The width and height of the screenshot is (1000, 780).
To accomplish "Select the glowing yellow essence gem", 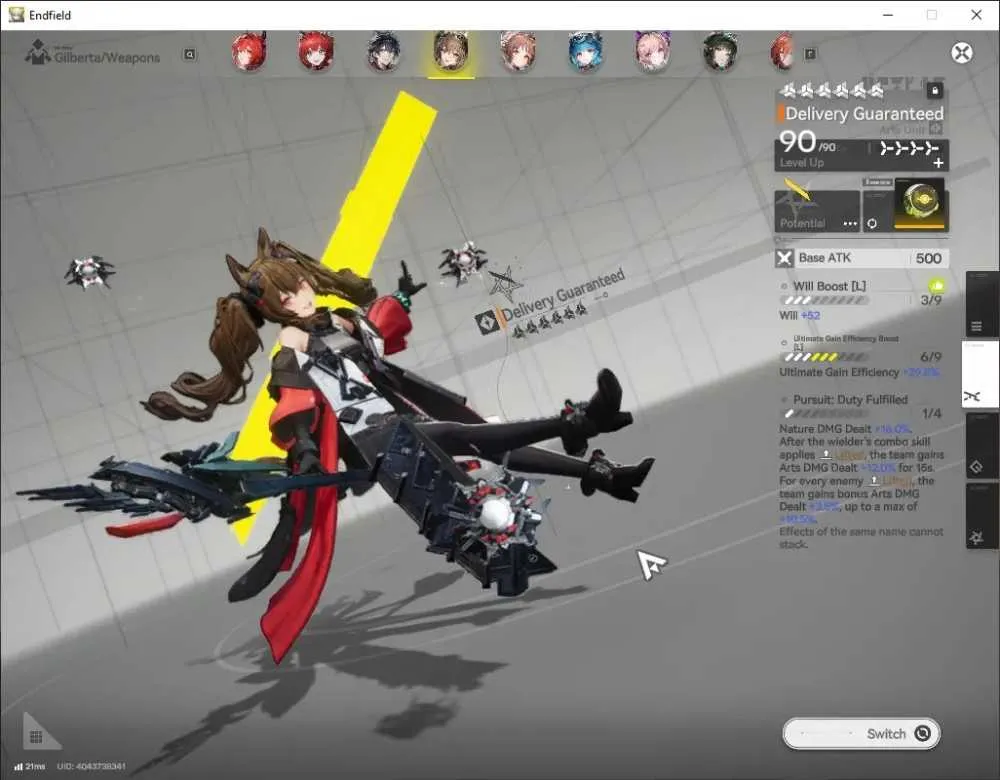I will pyautogui.click(x=920, y=204).
